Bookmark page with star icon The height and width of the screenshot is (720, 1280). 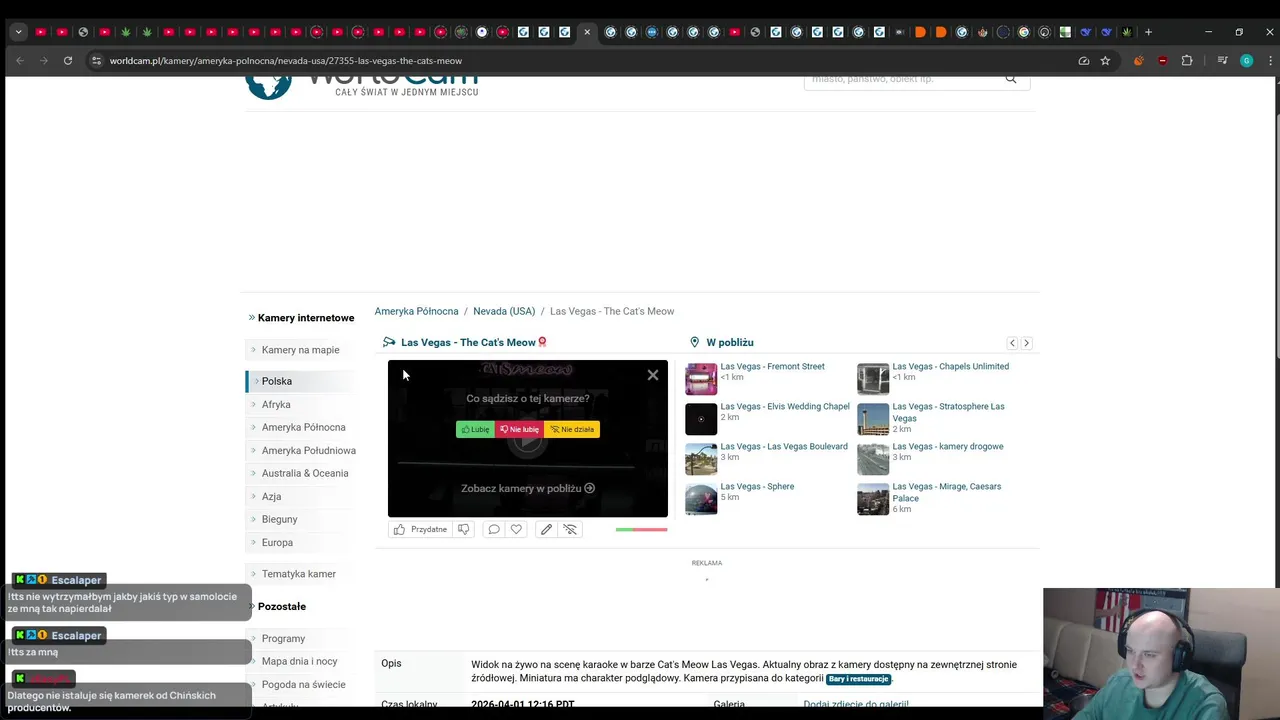point(1105,61)
